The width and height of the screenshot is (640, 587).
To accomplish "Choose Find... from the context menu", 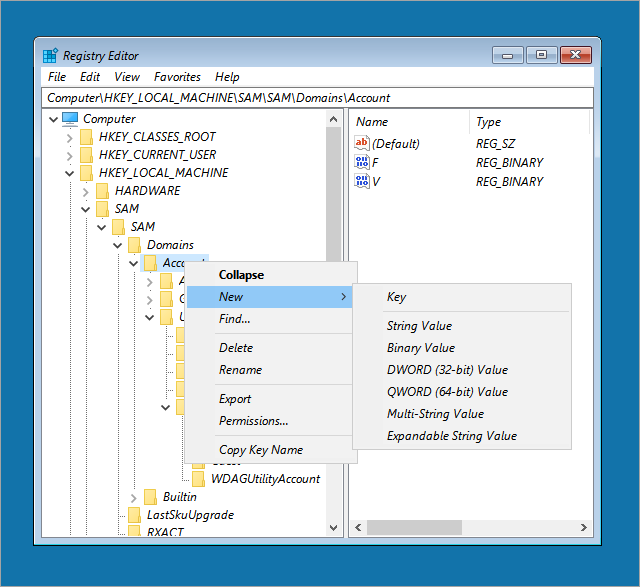I will 271,319.
